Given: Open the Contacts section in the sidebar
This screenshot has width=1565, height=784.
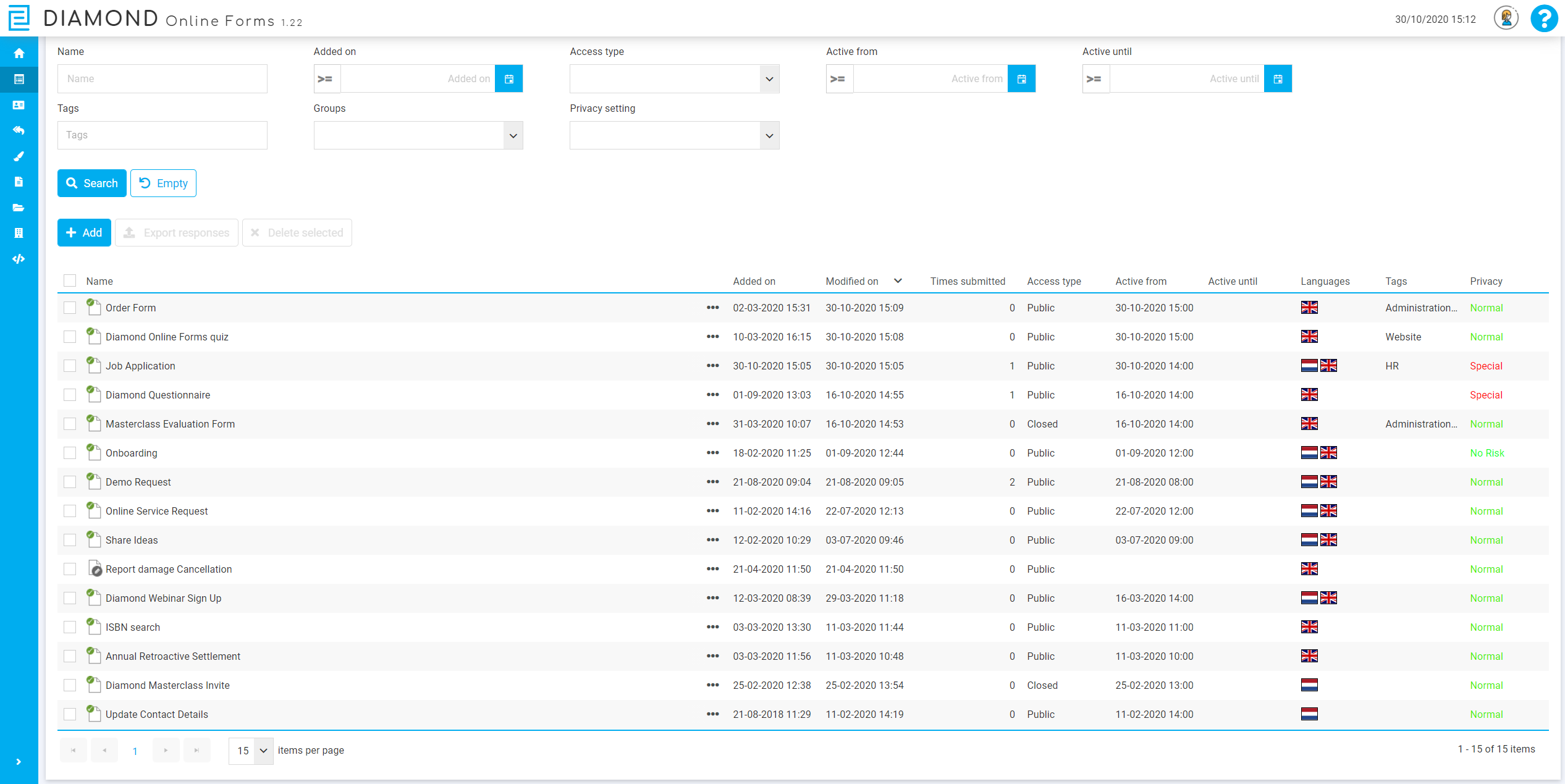Looking at the screenshot, I should point(19,105).
